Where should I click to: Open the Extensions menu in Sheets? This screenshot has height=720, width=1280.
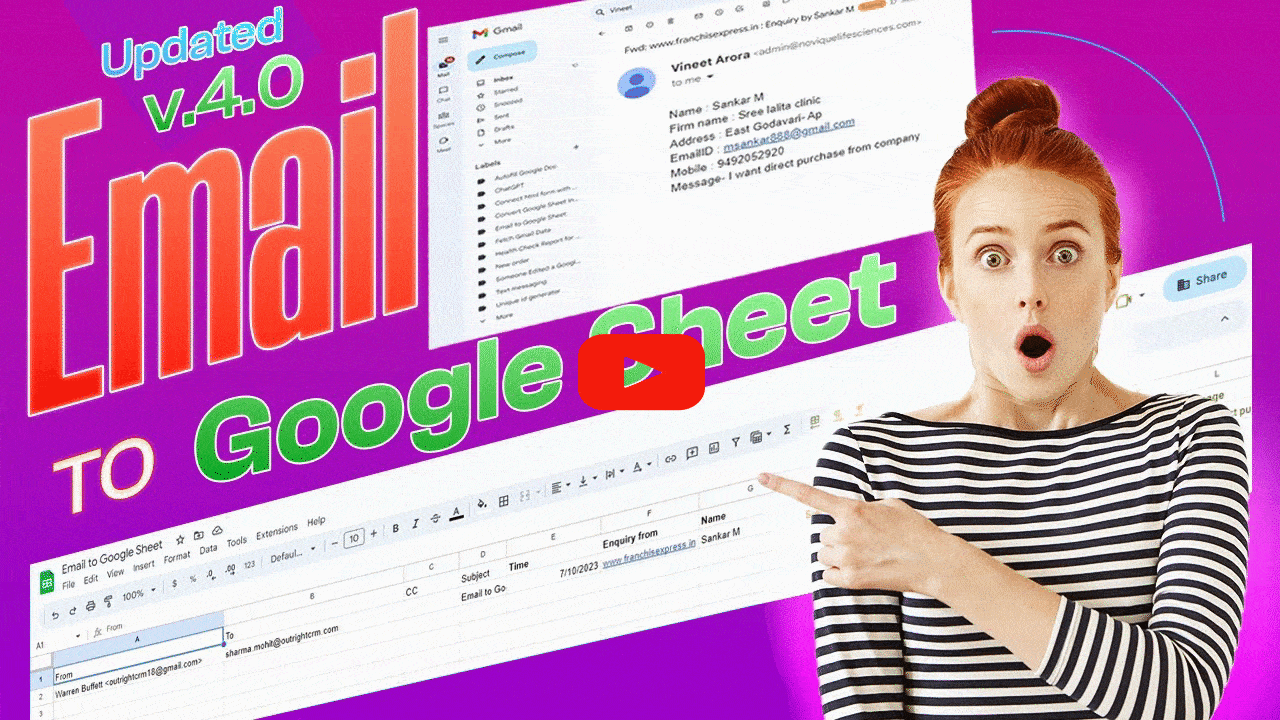click(x=277, y=532)
